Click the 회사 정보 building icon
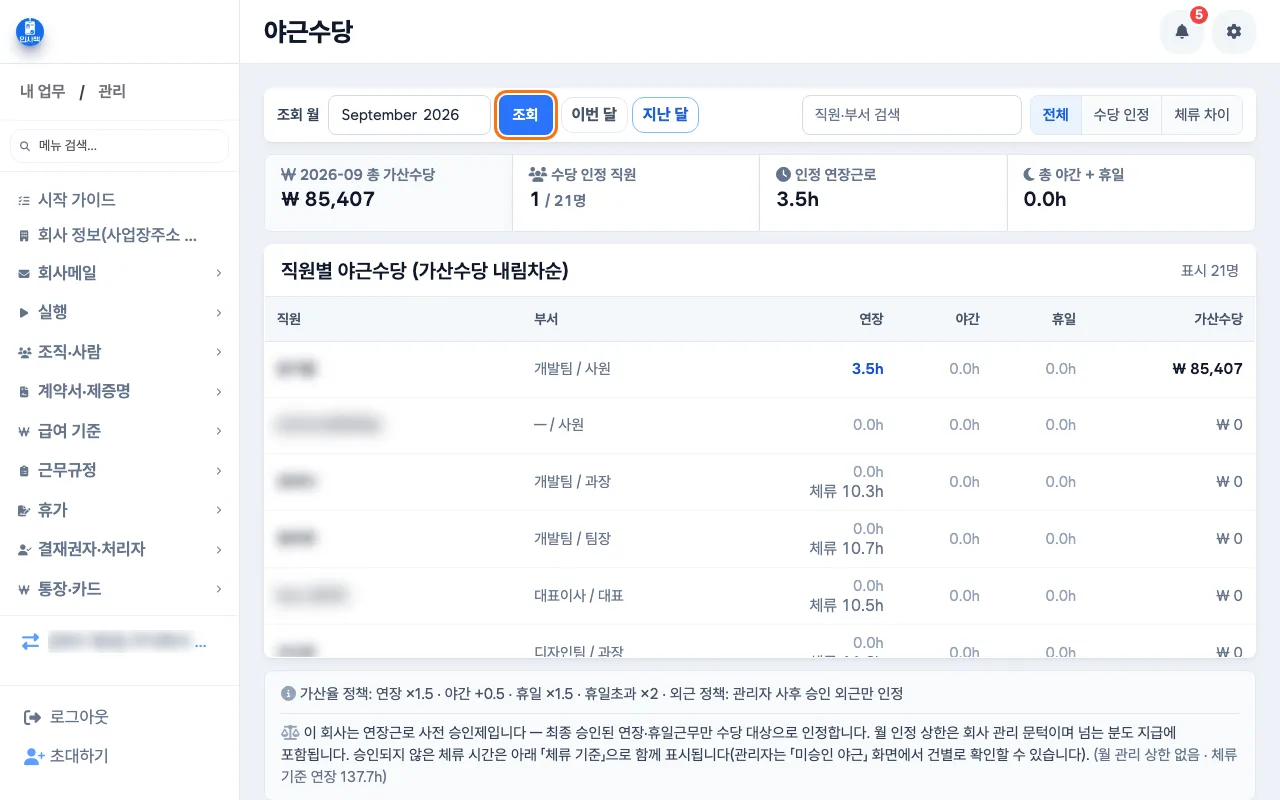This screenshot has height=800, width=1280. click(24, 236)
